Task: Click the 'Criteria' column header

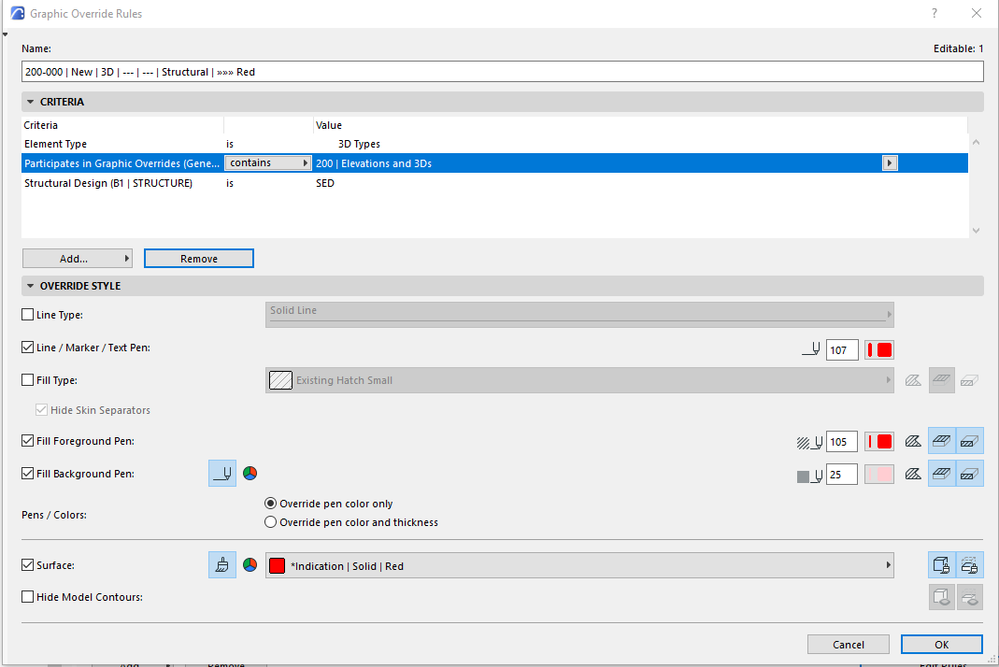Action: tap(41, 126)
